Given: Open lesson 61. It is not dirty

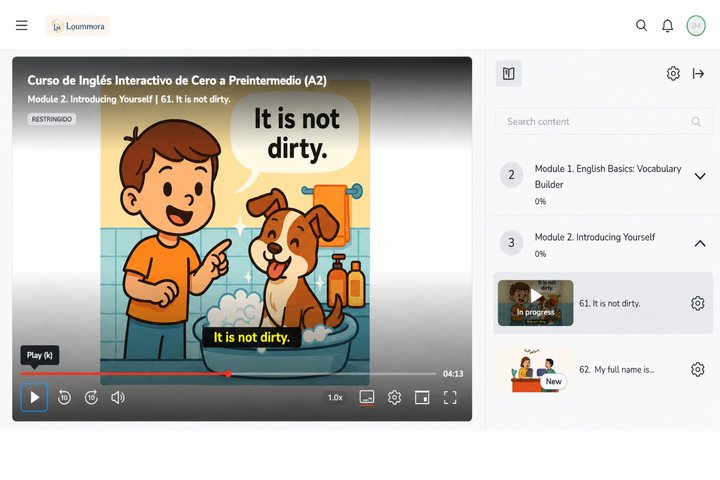Looking at the screenshot, I should 609,303.
